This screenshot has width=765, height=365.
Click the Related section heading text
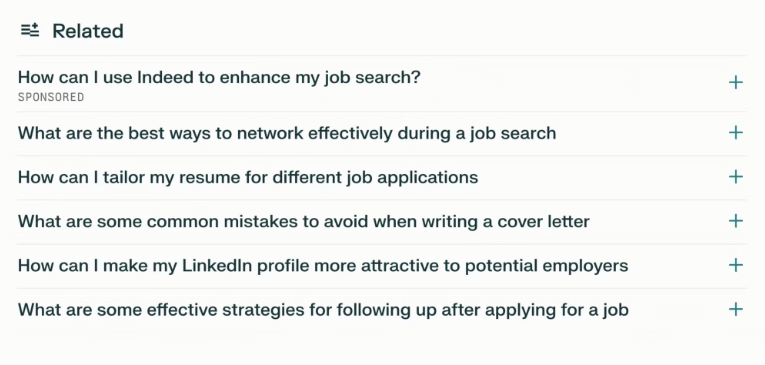(x=88, y=31)
